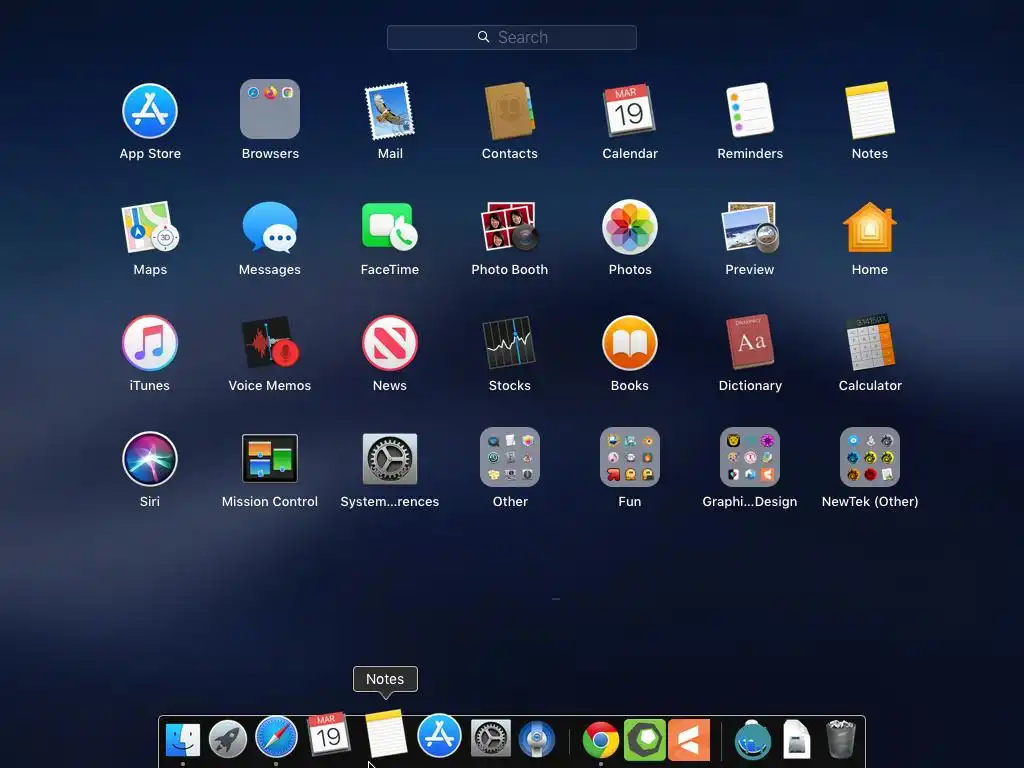The width and height of the screenshot is (1024, 768).
Task: Launch Reminders app
Action: click(750, 110)
